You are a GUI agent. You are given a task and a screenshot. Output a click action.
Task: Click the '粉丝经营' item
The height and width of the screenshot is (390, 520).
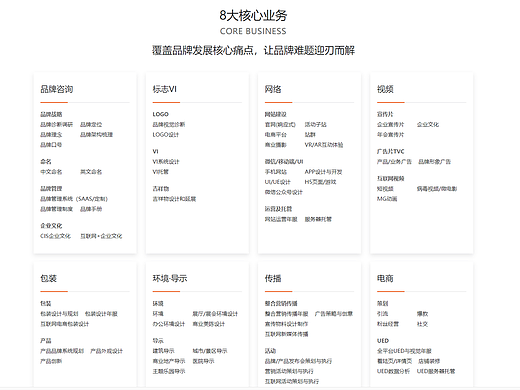pyautogui.click(x=388, y=324)
